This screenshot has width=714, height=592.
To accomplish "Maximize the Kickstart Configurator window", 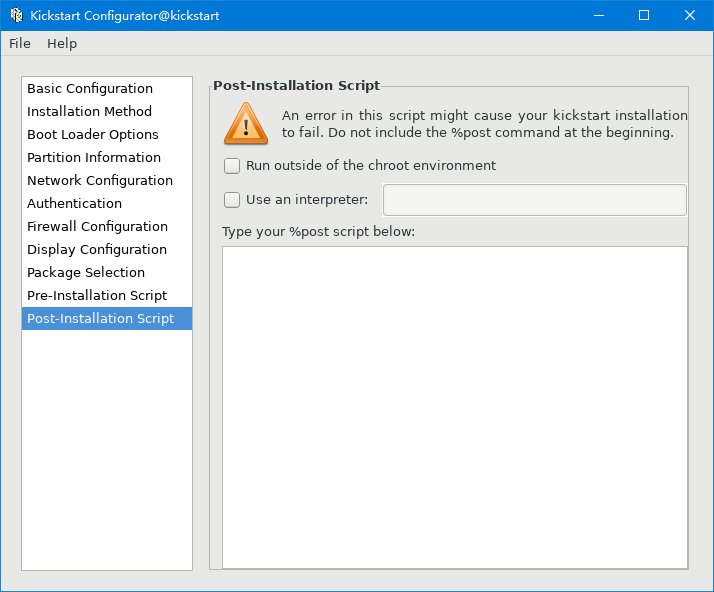I will click(644, 15).
